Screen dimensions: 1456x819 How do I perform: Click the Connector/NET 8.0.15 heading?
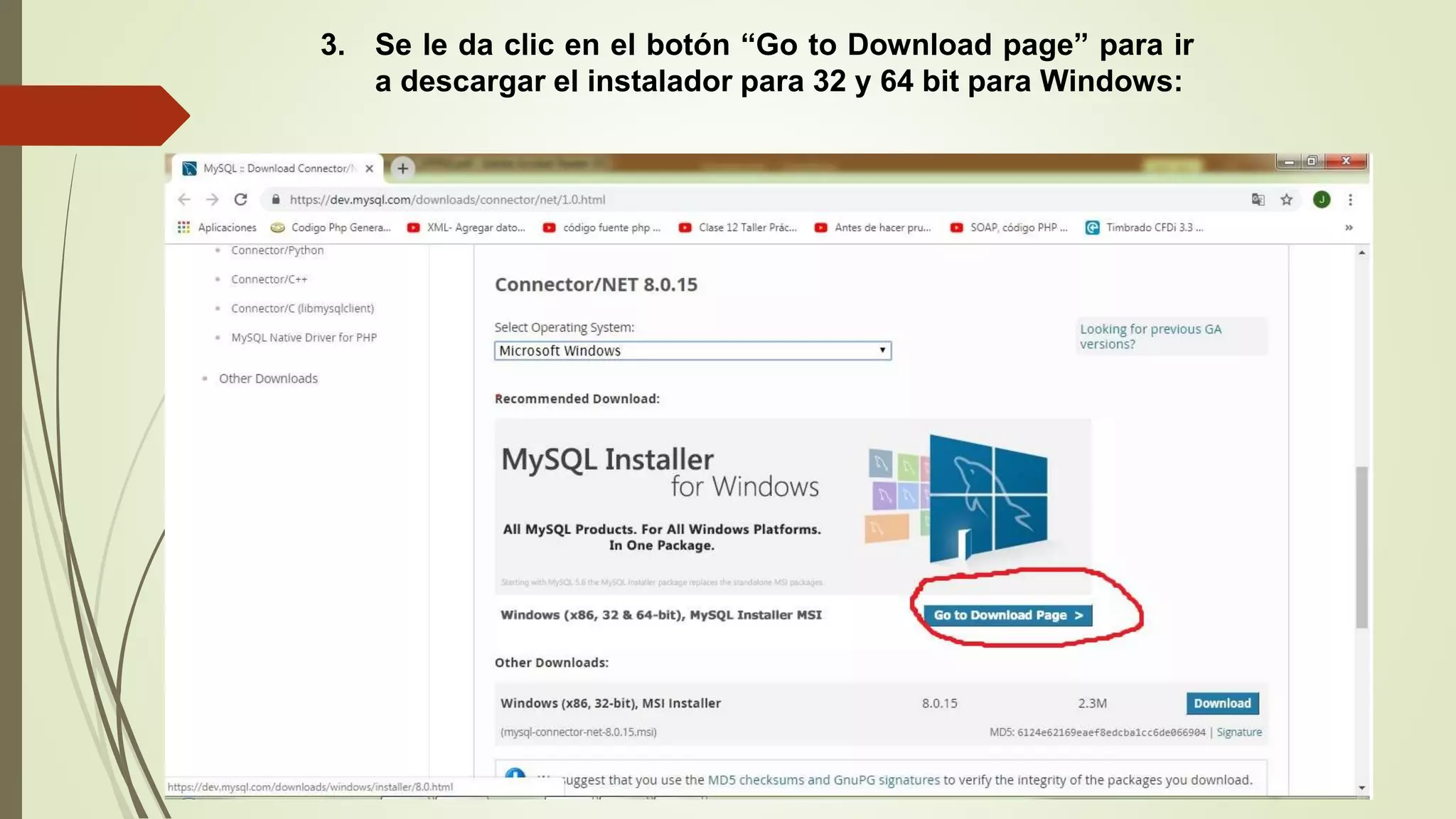[596, 284]
